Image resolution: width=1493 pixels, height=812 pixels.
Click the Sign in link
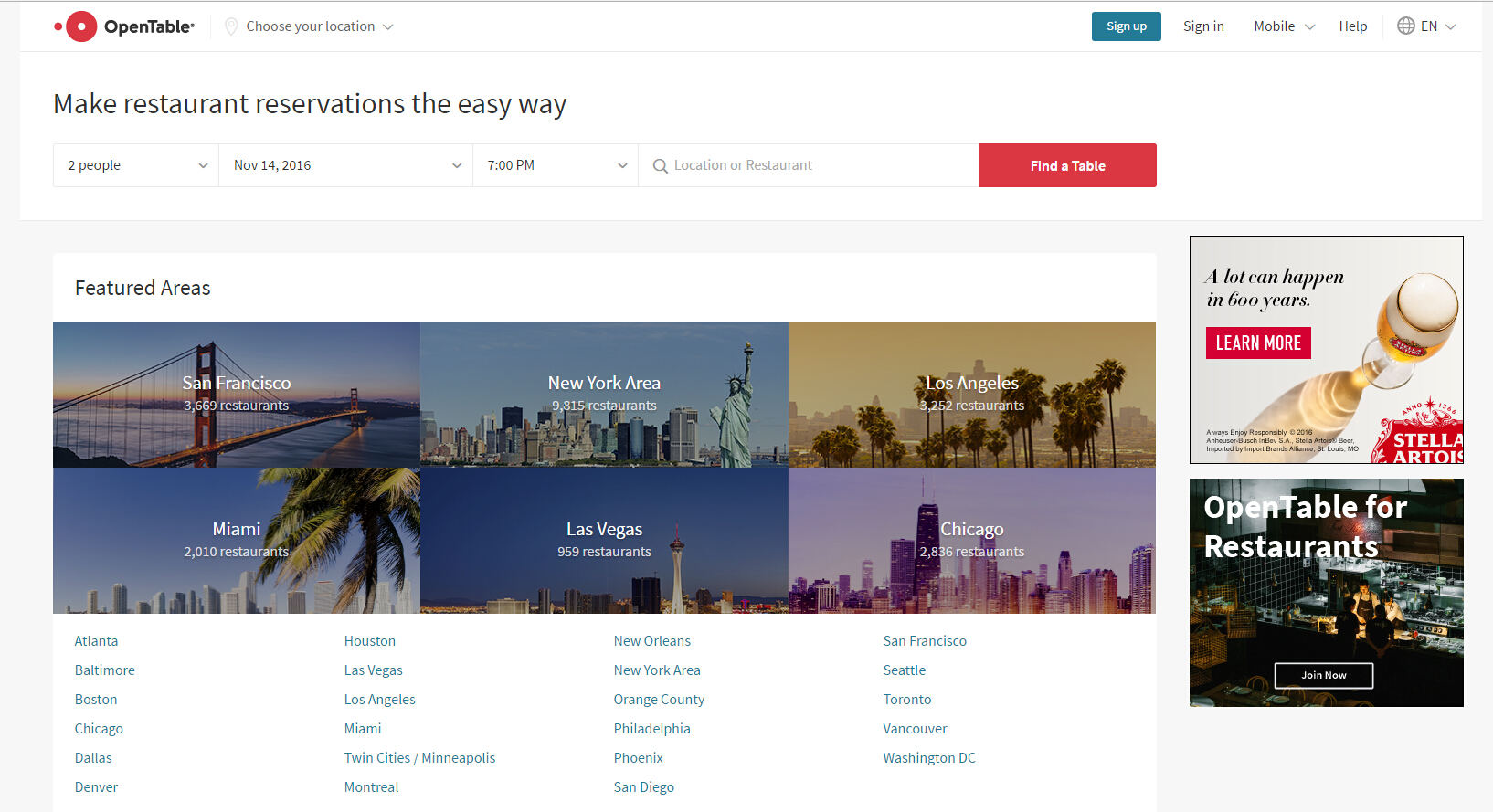click(1203, 26)
